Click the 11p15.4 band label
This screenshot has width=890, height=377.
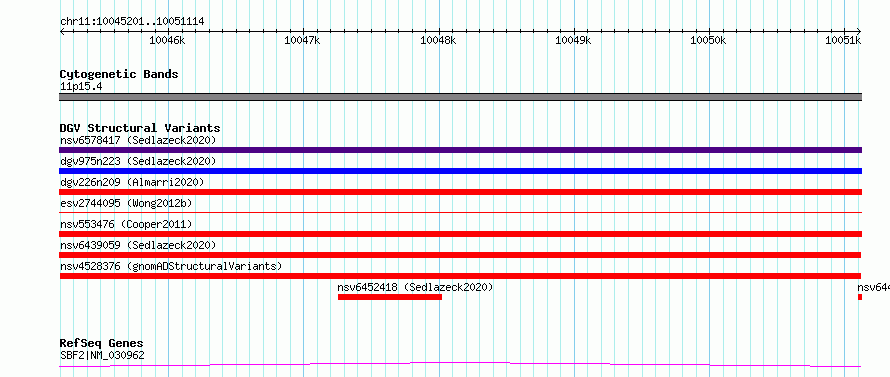point(81,87)
